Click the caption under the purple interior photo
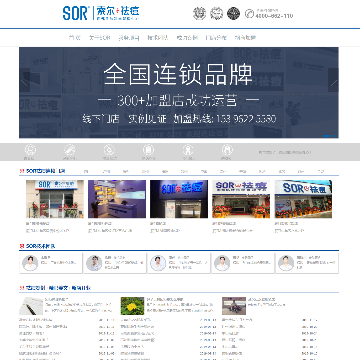This screenshot has height=360, width=360. pos(100,223)
